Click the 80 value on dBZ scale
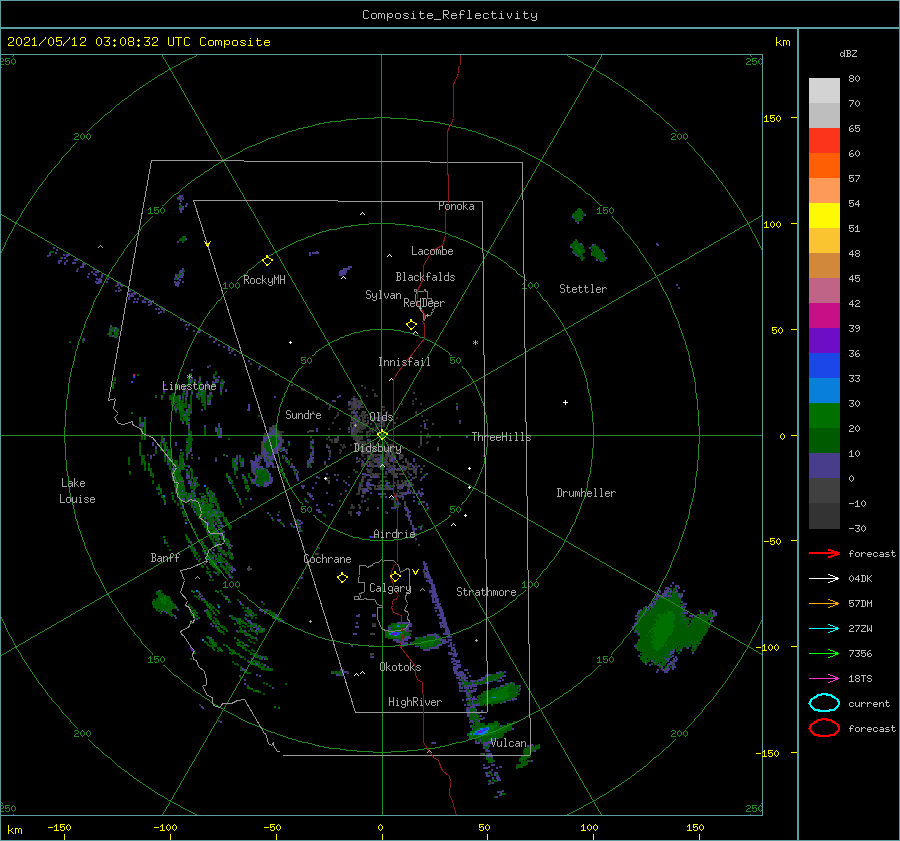The height and width of the screenshot is (841, 900). coord(854,79)
